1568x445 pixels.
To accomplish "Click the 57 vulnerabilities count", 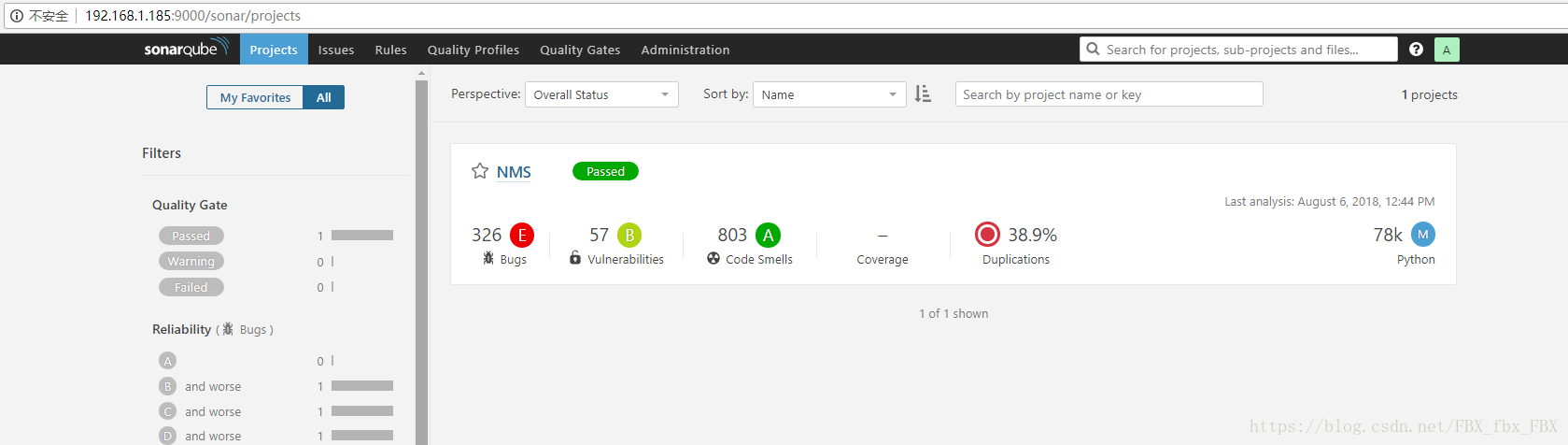I will point(599,235).
